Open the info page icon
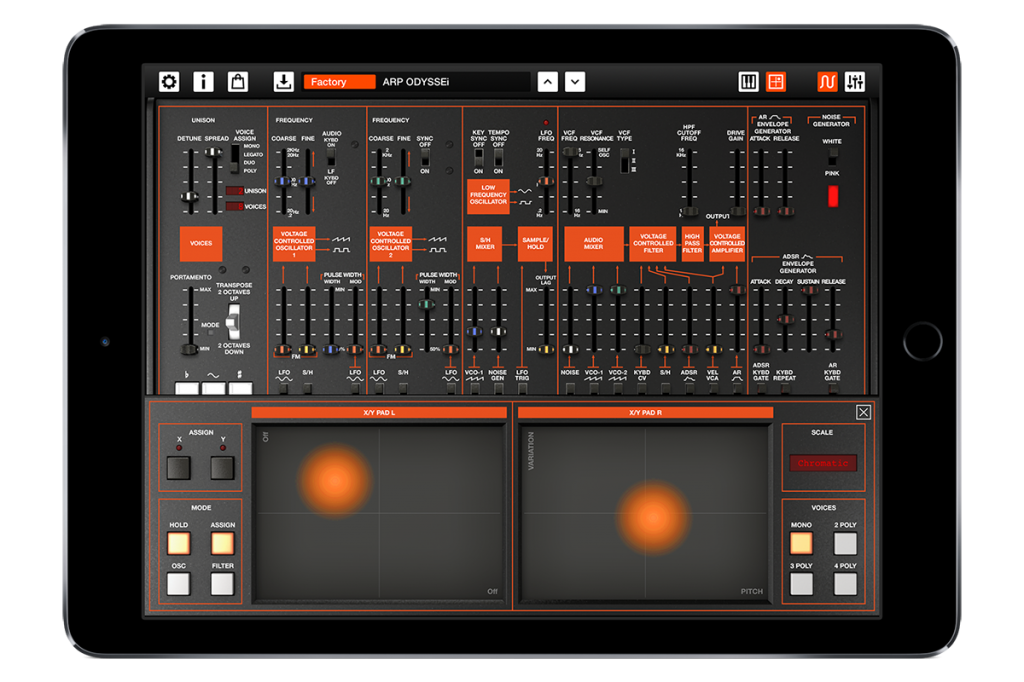This screenshot has width=1024, height=682. [x=203, y=82]
